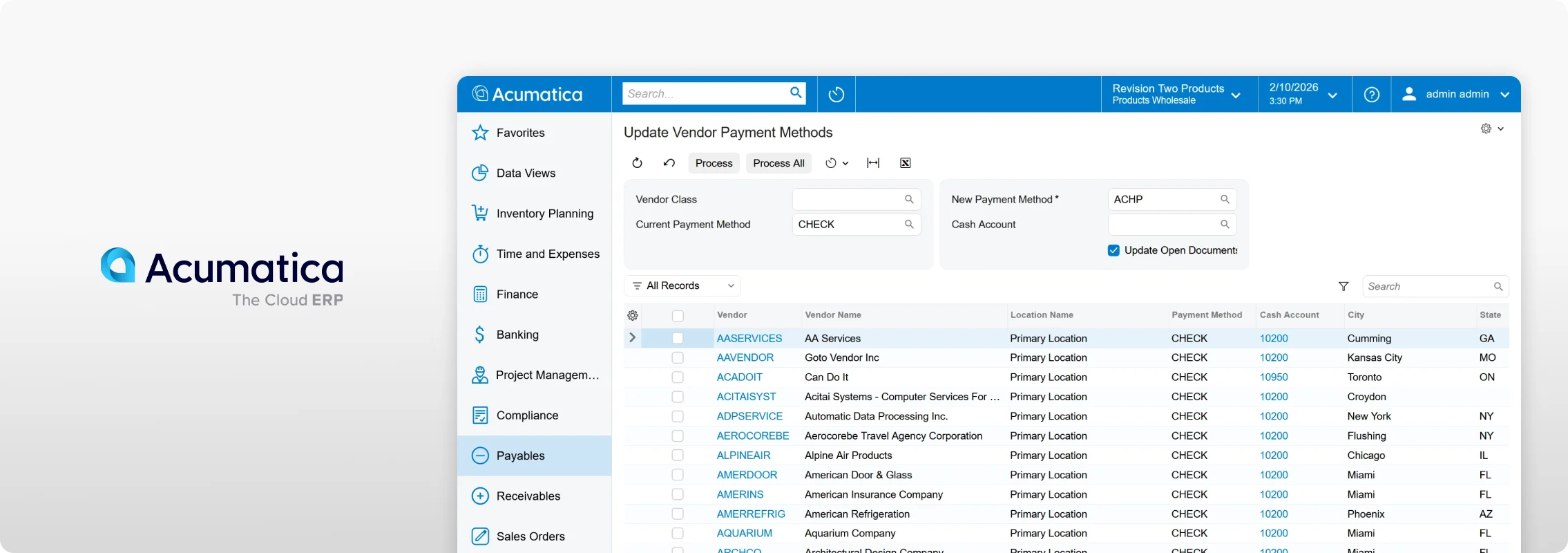The image size is (1568, 553).
Task: Open the Compliance menu
Action: point(535,415)
